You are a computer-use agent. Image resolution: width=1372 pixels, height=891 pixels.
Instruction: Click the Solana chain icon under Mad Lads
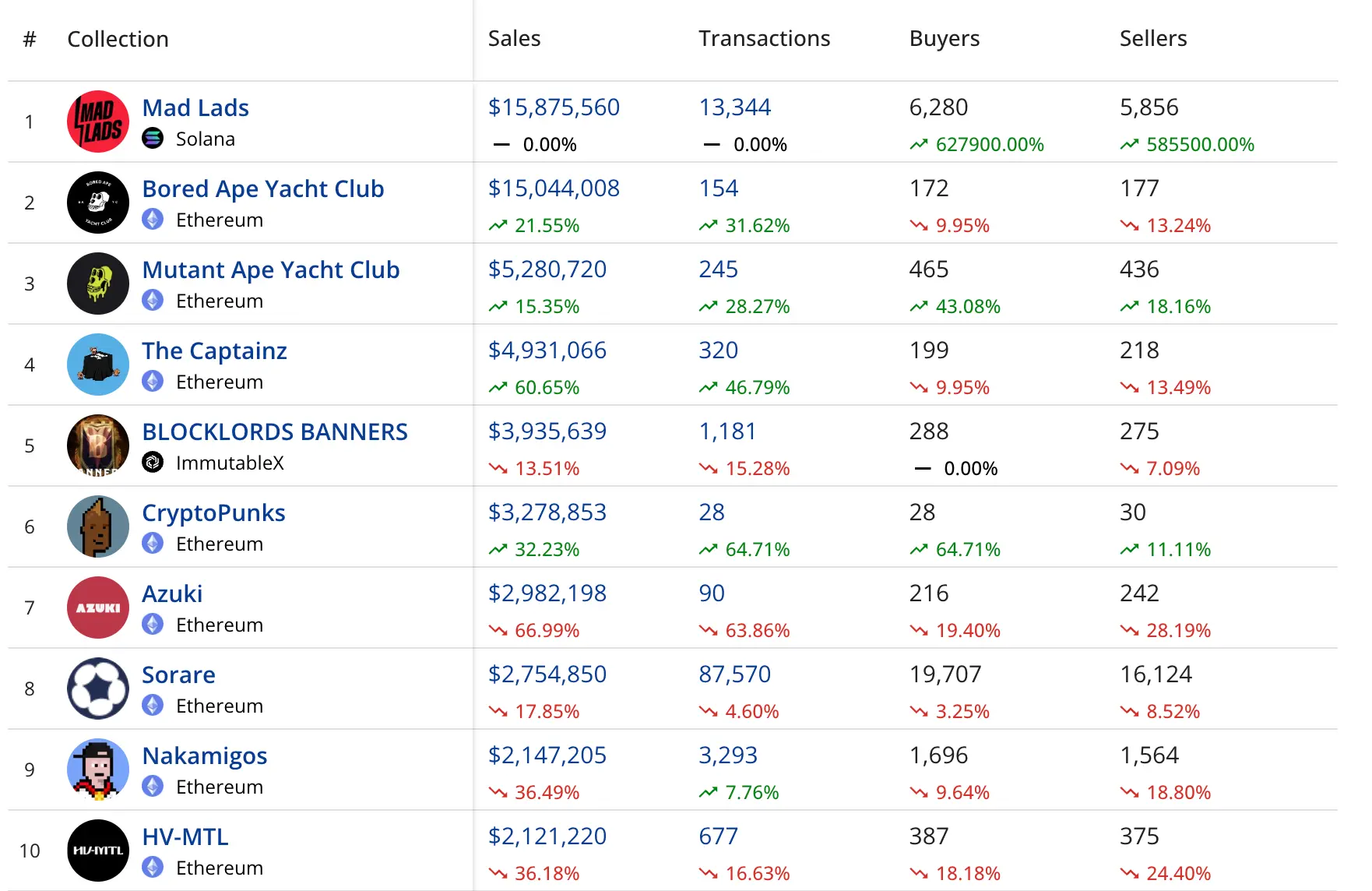(x=153, y=139)
